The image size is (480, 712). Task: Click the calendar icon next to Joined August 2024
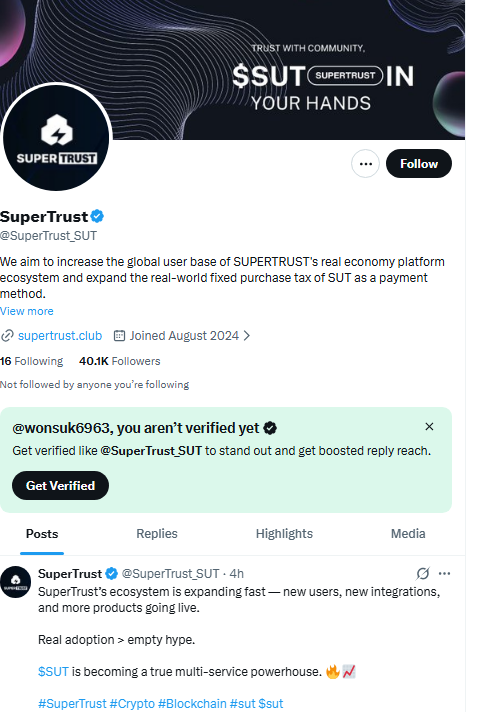click(x=119, y=336)
